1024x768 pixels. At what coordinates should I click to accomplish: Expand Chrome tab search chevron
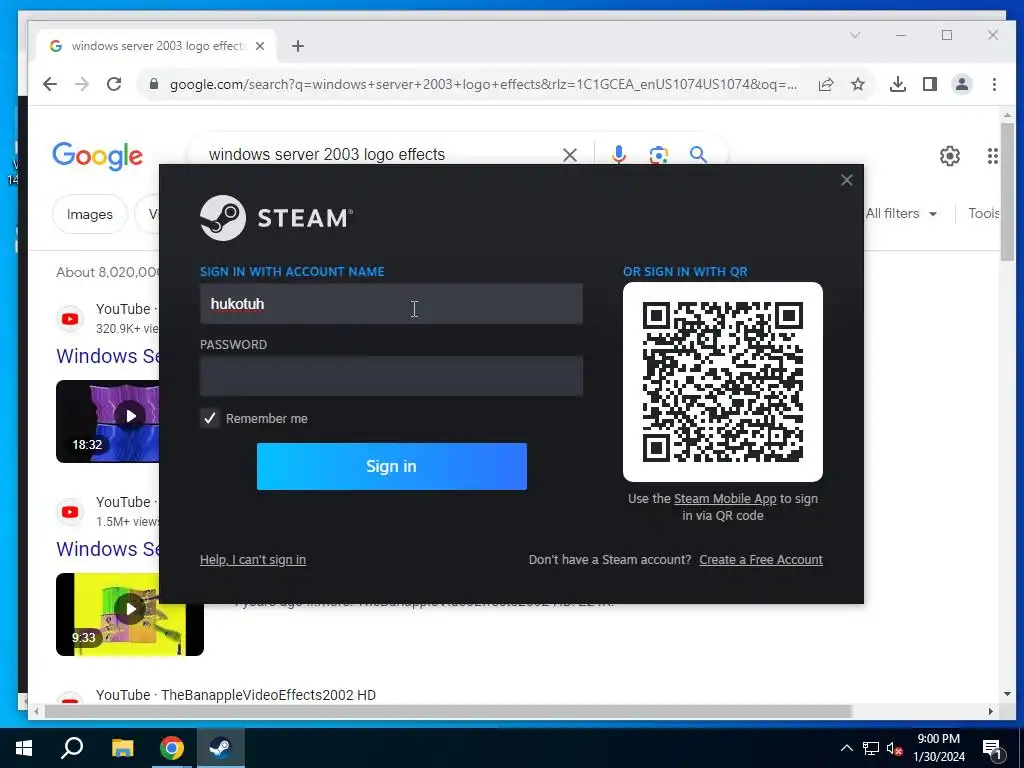coord(855,35)
